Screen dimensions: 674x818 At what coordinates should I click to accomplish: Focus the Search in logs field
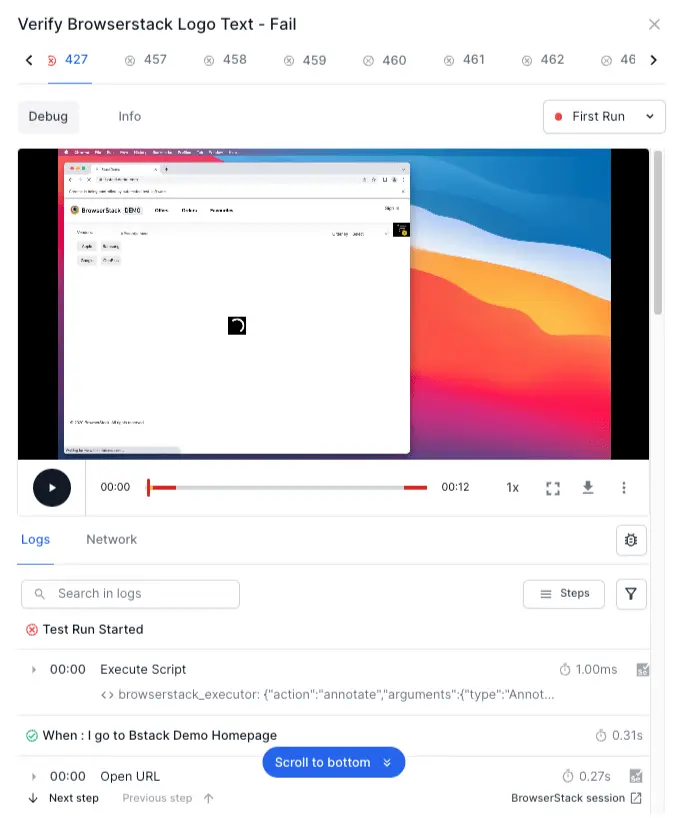(130, 594)
